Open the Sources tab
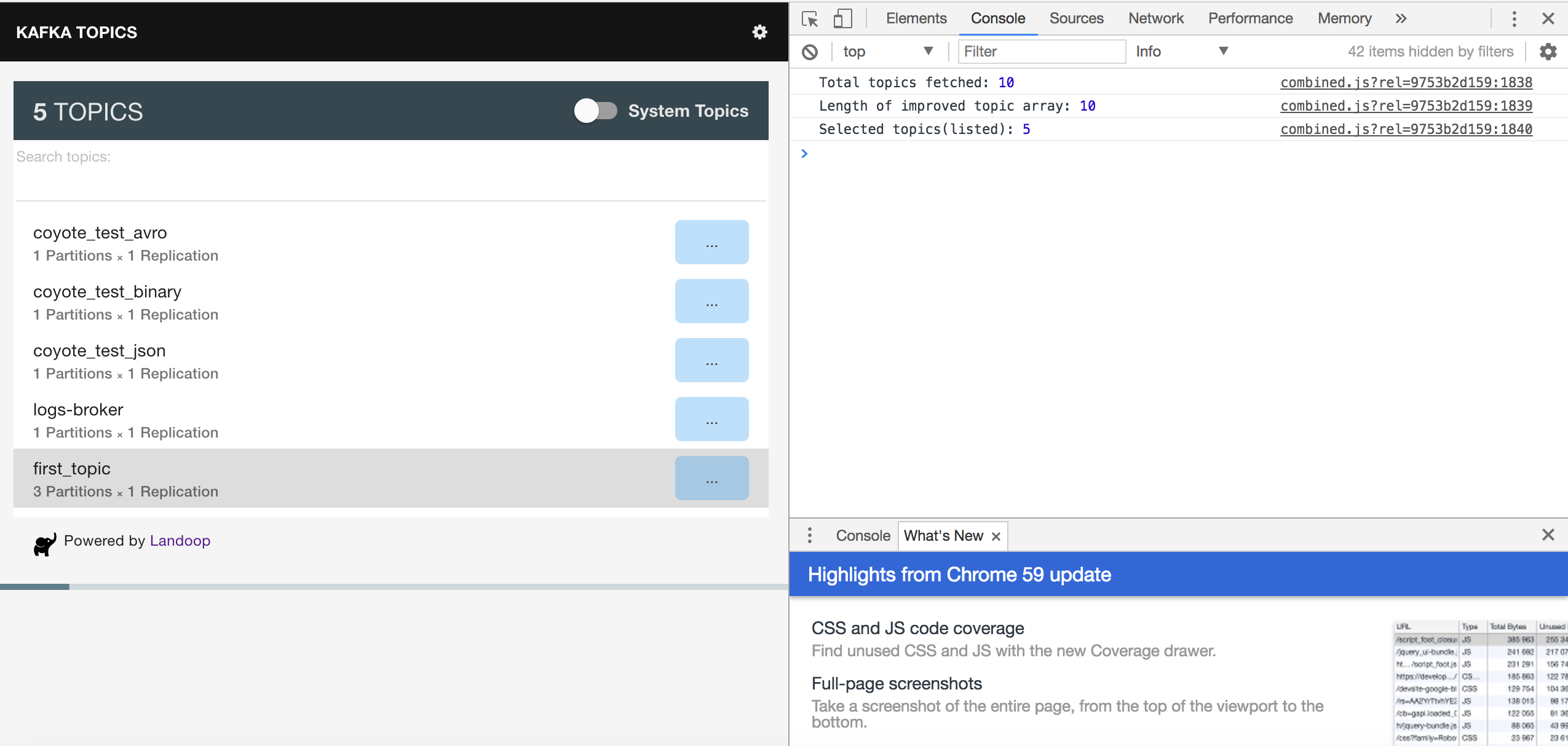The height and width of the screenshot is (746, 1568). 1076,19
